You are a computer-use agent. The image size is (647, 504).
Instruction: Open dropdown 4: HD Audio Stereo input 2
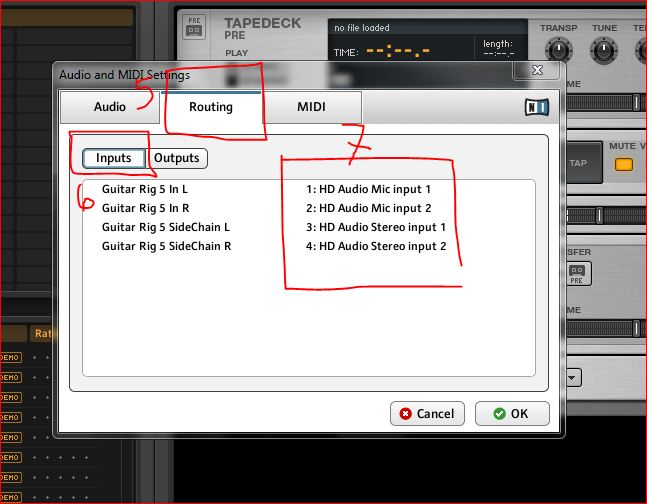376,246
